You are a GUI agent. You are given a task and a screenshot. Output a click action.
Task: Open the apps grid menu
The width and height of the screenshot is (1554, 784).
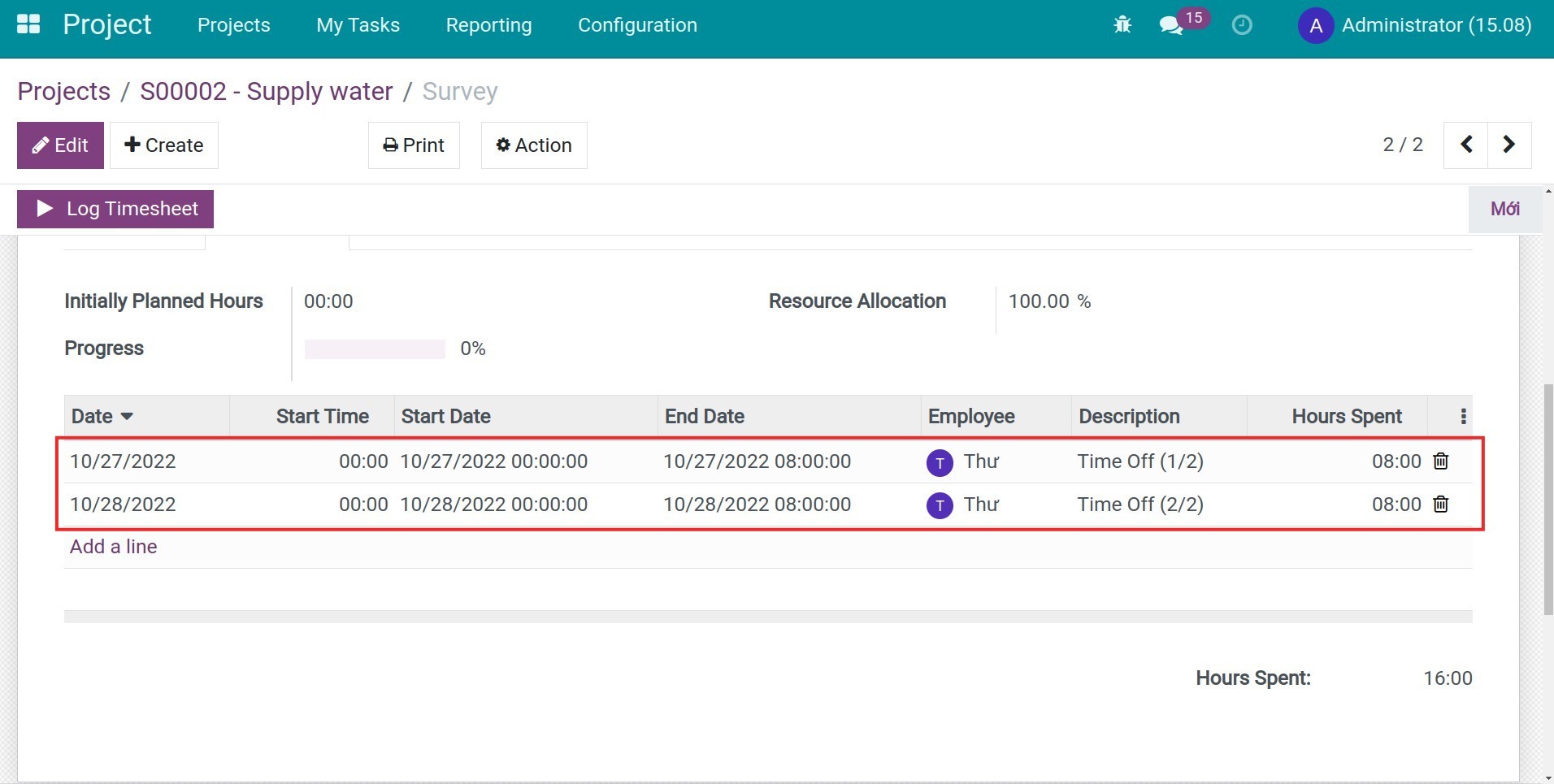(x=28, y=24)
